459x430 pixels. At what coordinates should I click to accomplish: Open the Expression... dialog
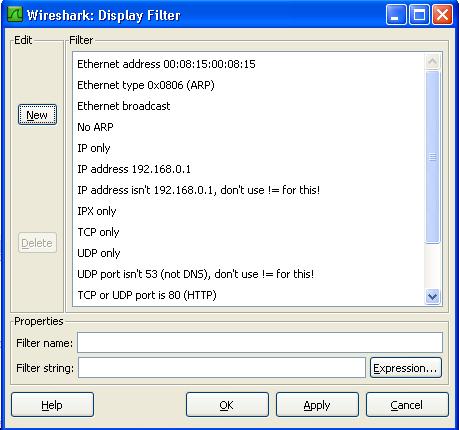click(x=406, y=368)
